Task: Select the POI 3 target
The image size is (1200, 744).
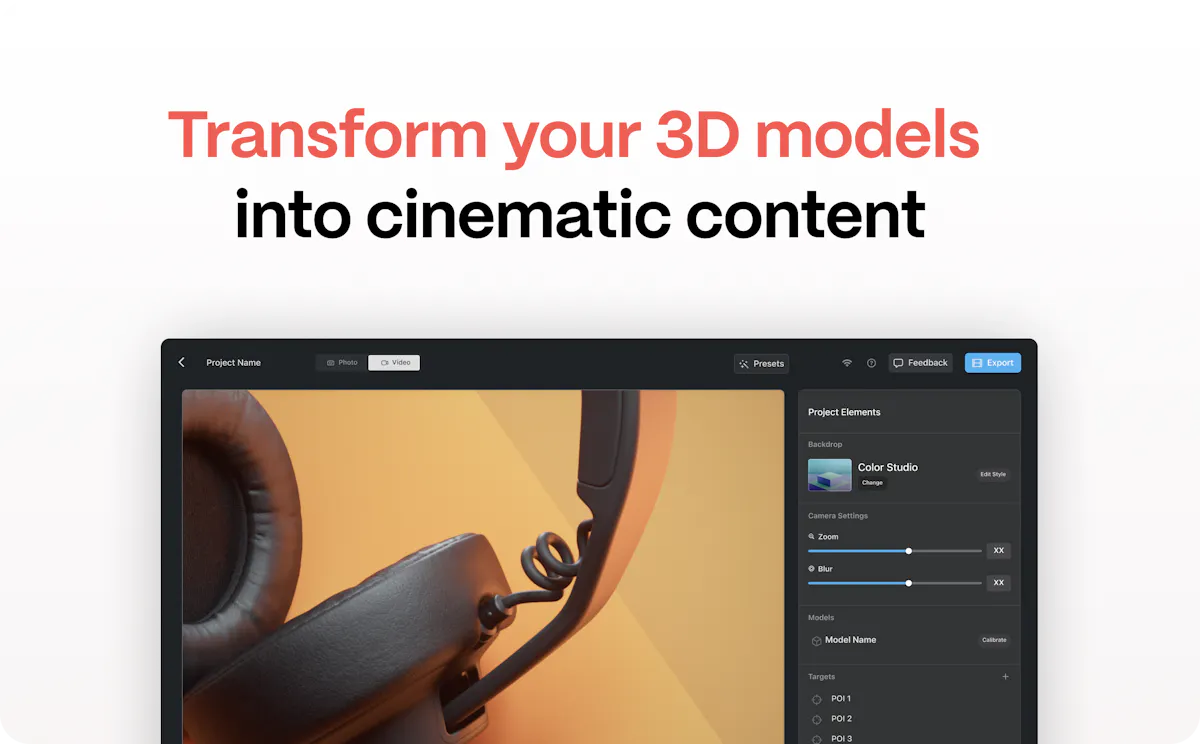Action: [x=841, y=739]
